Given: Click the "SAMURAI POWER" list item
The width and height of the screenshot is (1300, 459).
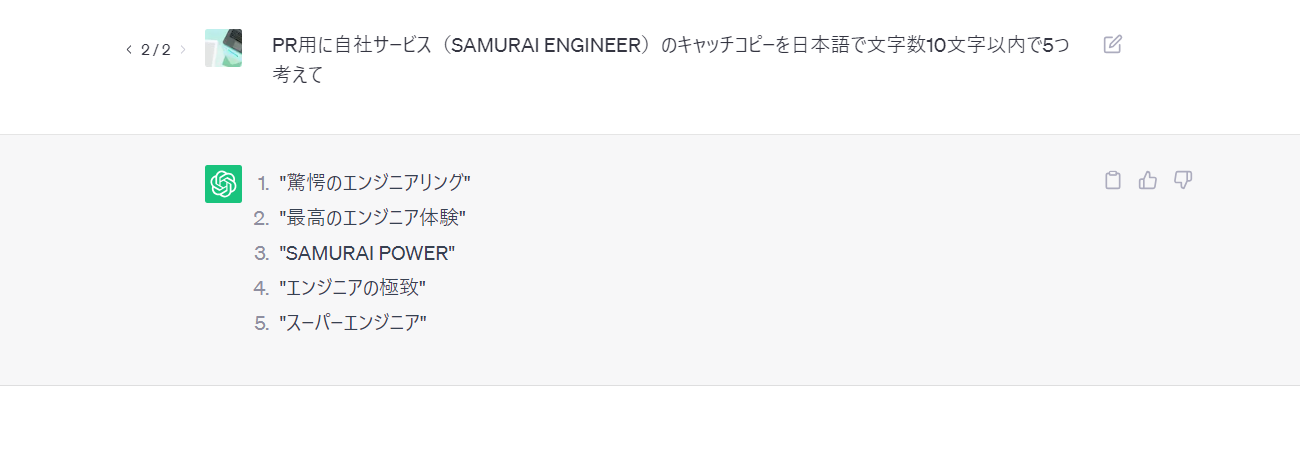Looking at the screenshot, I should coord(367,253).
